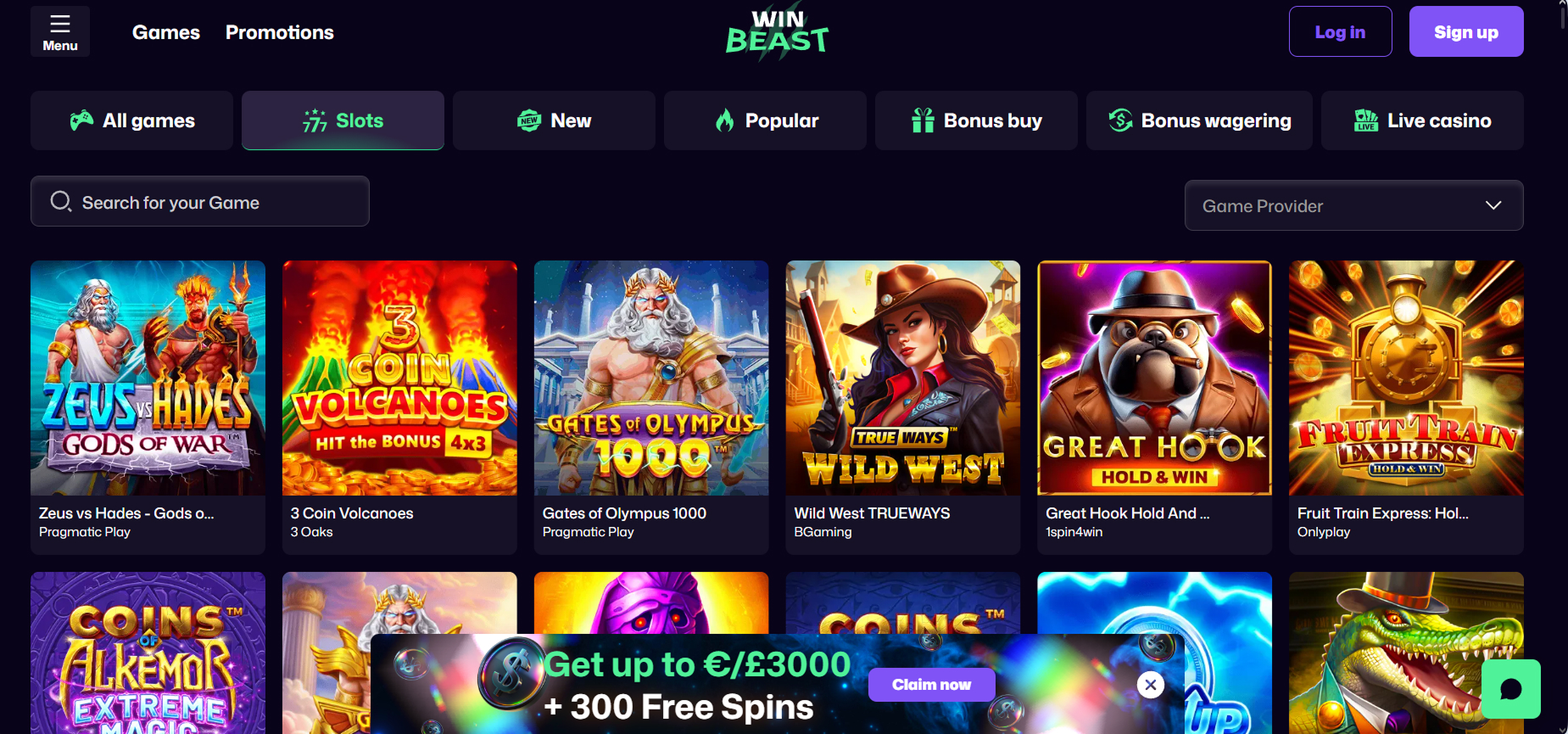The height and width of the screenshot is (734, 1568).
Task: Close the bonus promotion banner
Action: [x=1150, y=685]
